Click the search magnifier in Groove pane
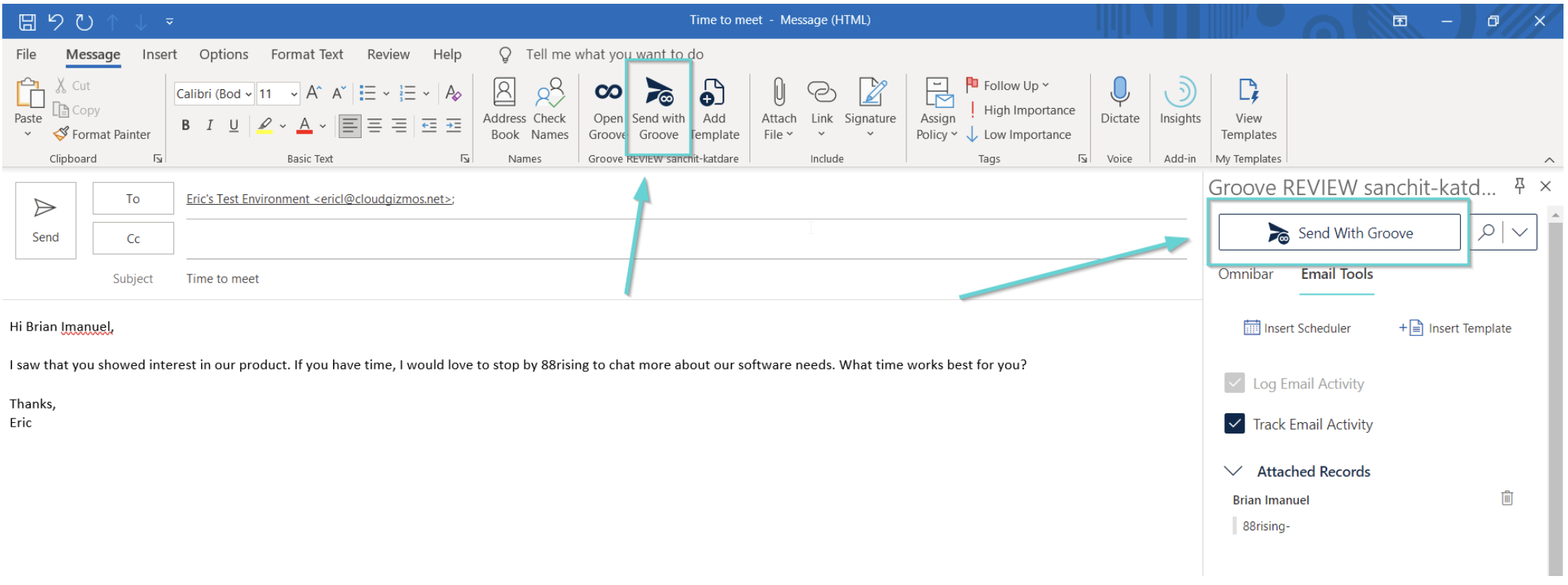The height and width of the screenshot is (585, 1568). [x=1485, y=232]
